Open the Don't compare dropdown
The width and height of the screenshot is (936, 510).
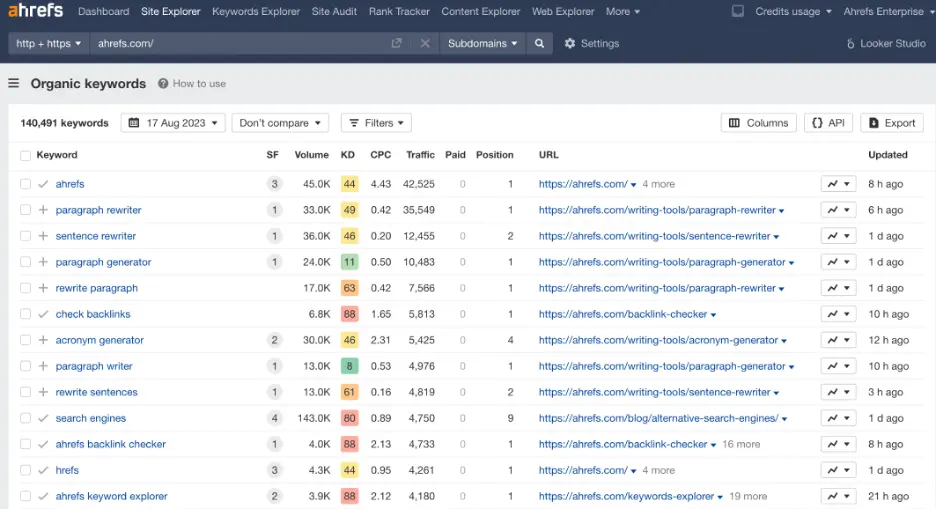(281, 123)
